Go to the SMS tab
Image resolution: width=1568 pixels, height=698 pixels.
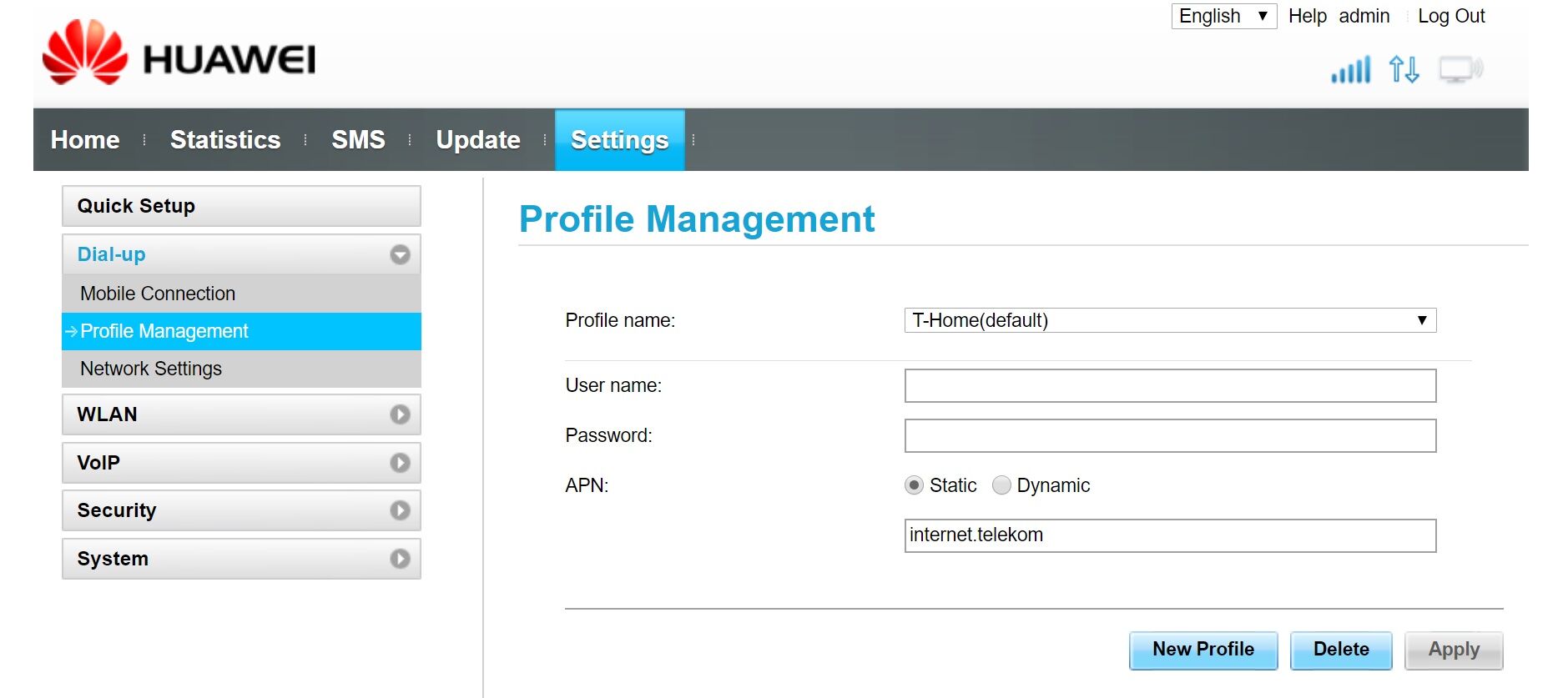click(358, 140)
